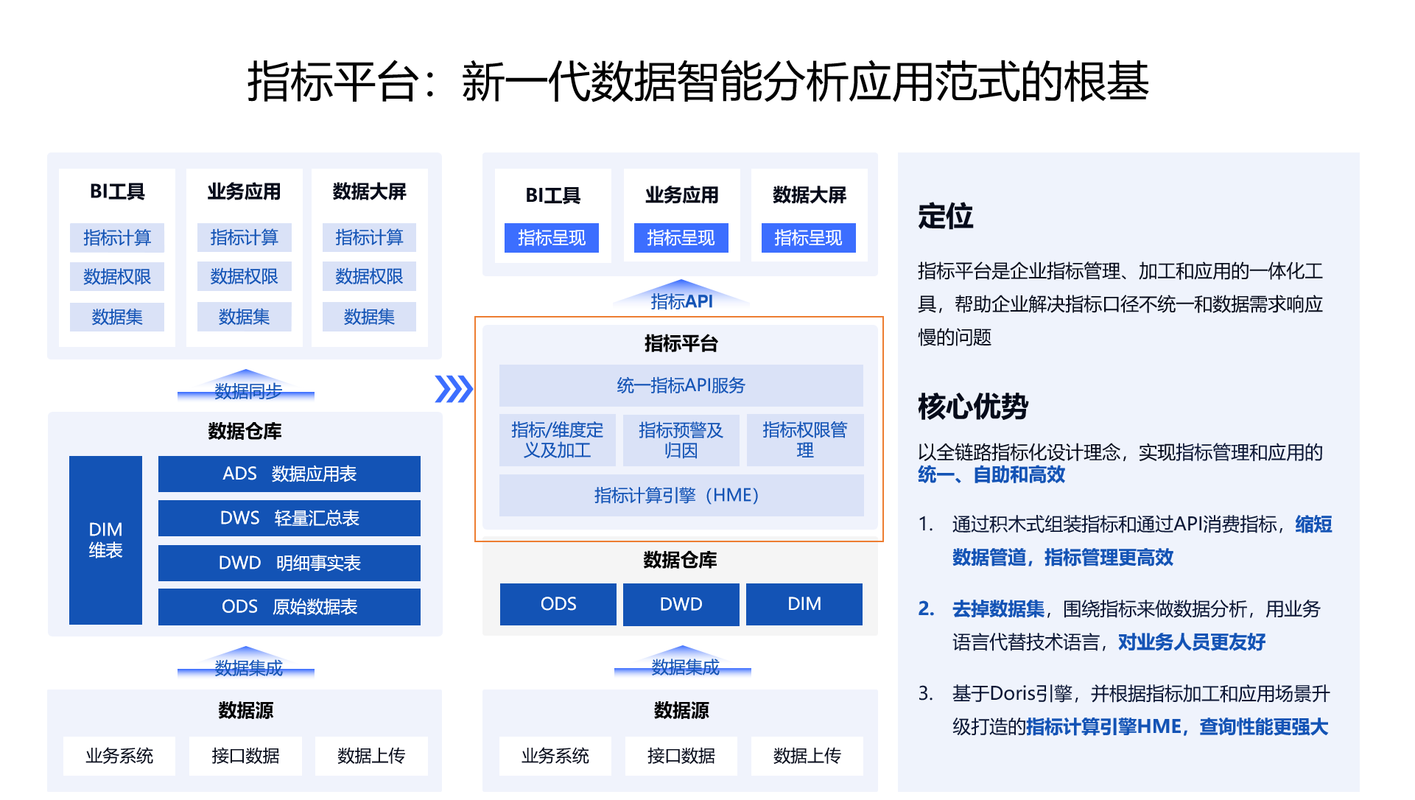The image size is (1415, 800).
Task: Click the standalone ODS block
Action: coord(558,604)
